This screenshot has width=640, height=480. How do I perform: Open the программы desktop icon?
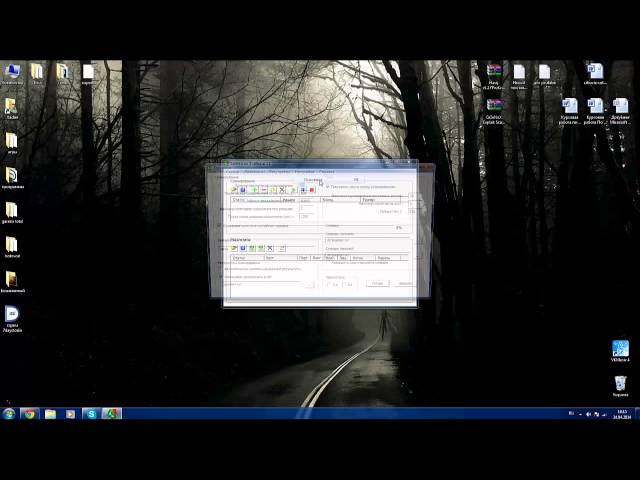[x=12, y=178]
